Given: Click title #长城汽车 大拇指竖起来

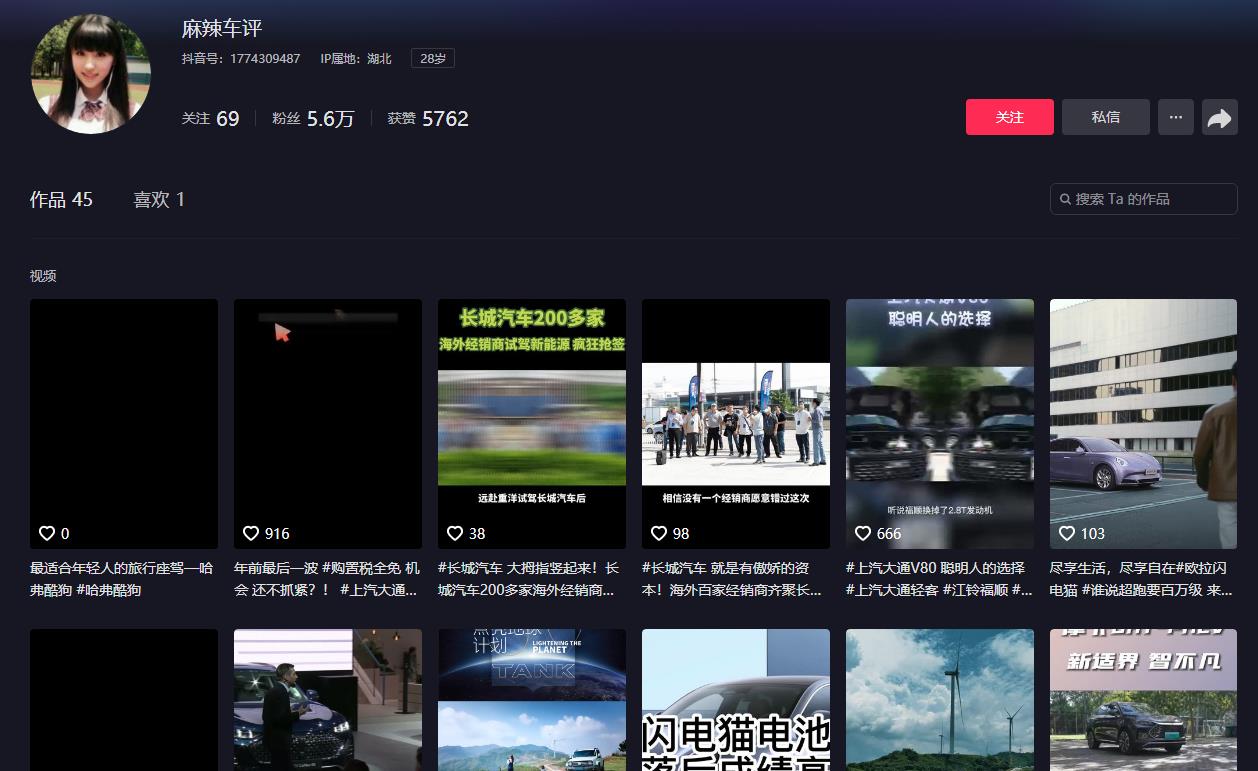Looking at the screenshot, I should coord(529,579).
